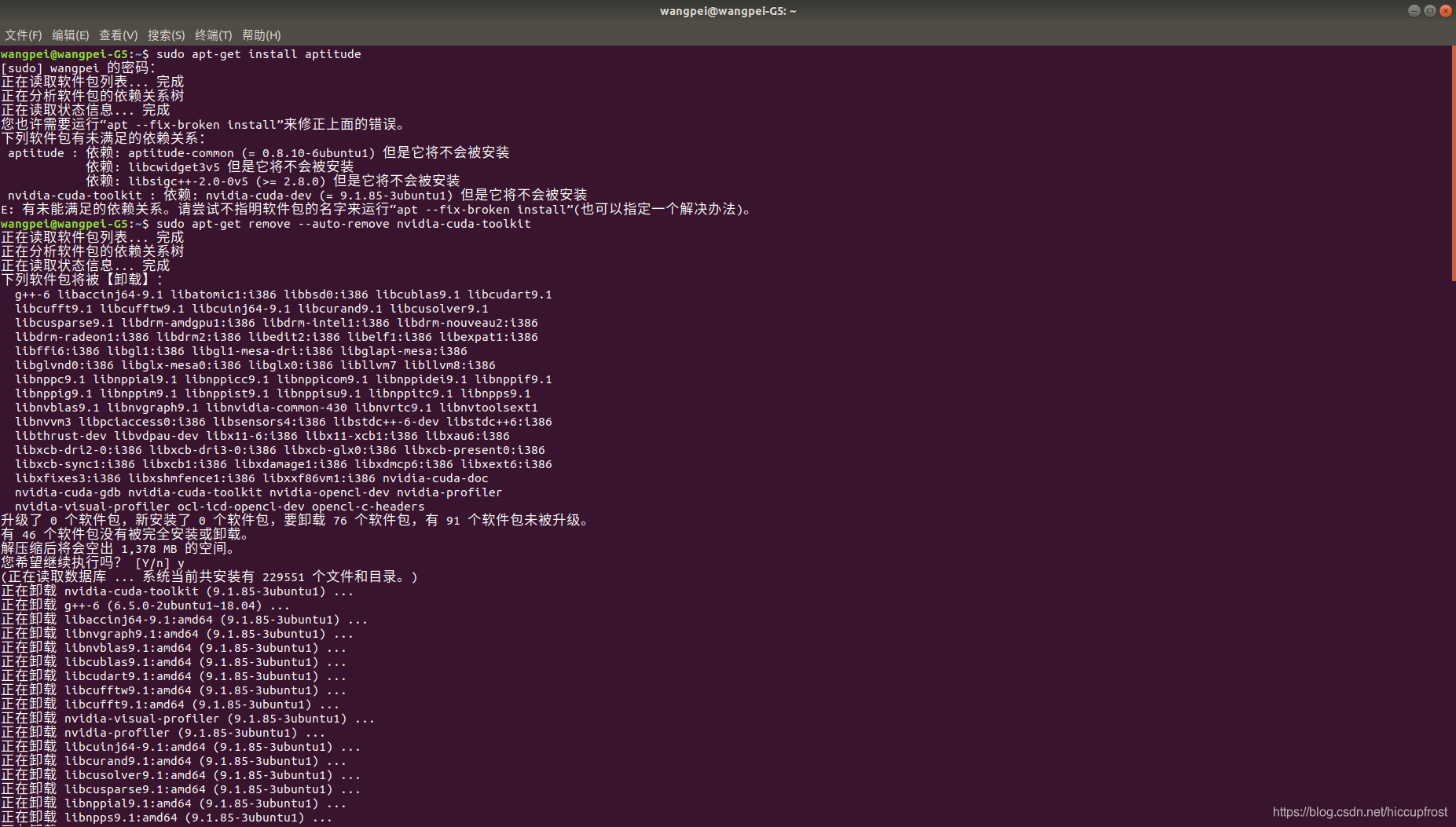Click the text 'libcwidget3v5' dependency
1456x827 pixels.
pos(174,167)
